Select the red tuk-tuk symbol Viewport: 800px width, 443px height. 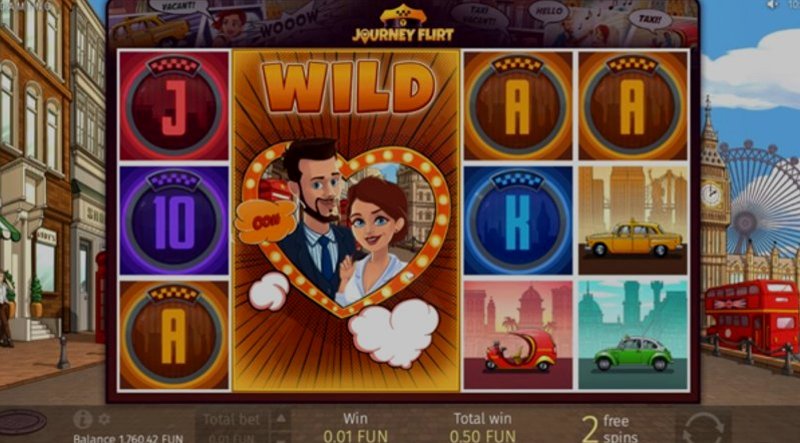[518, 335]
